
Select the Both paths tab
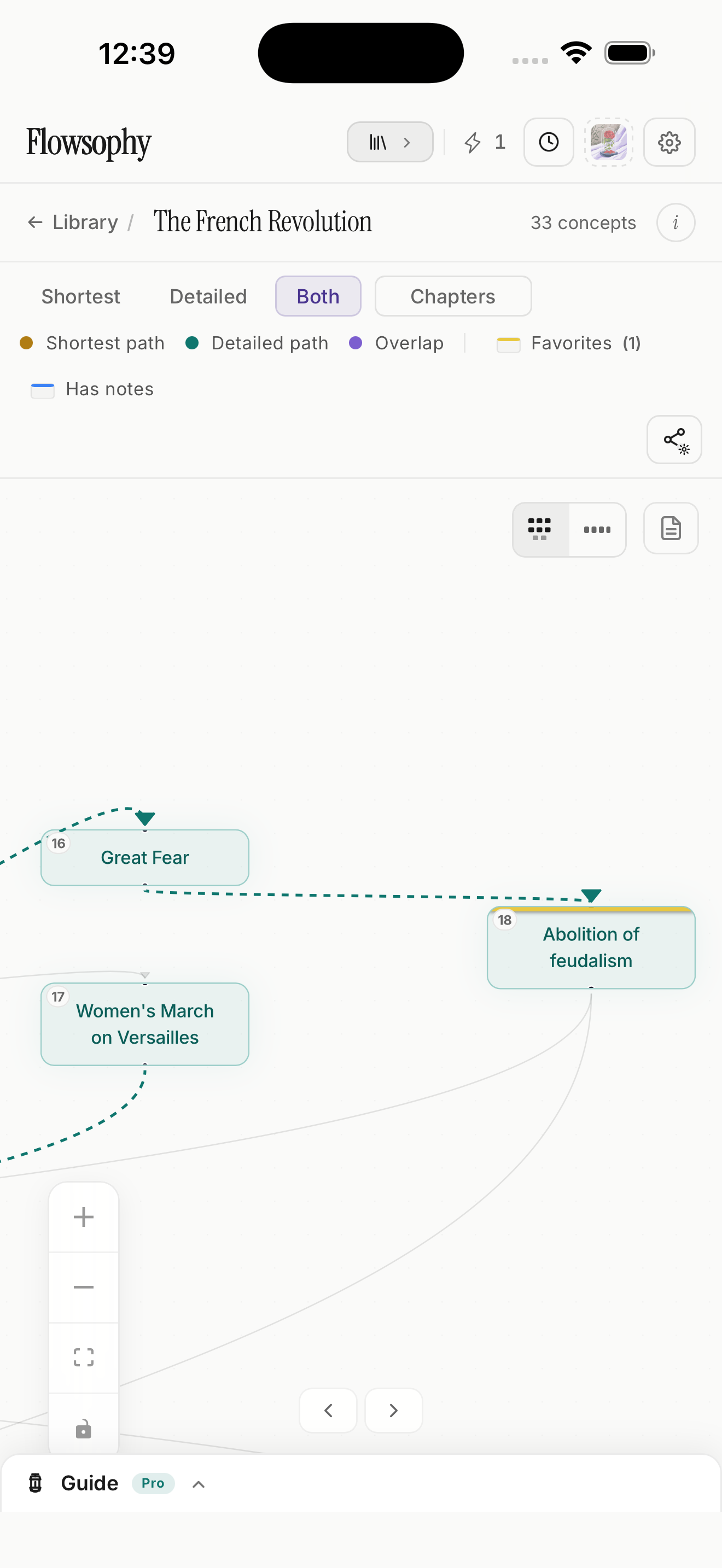point(318,296)
